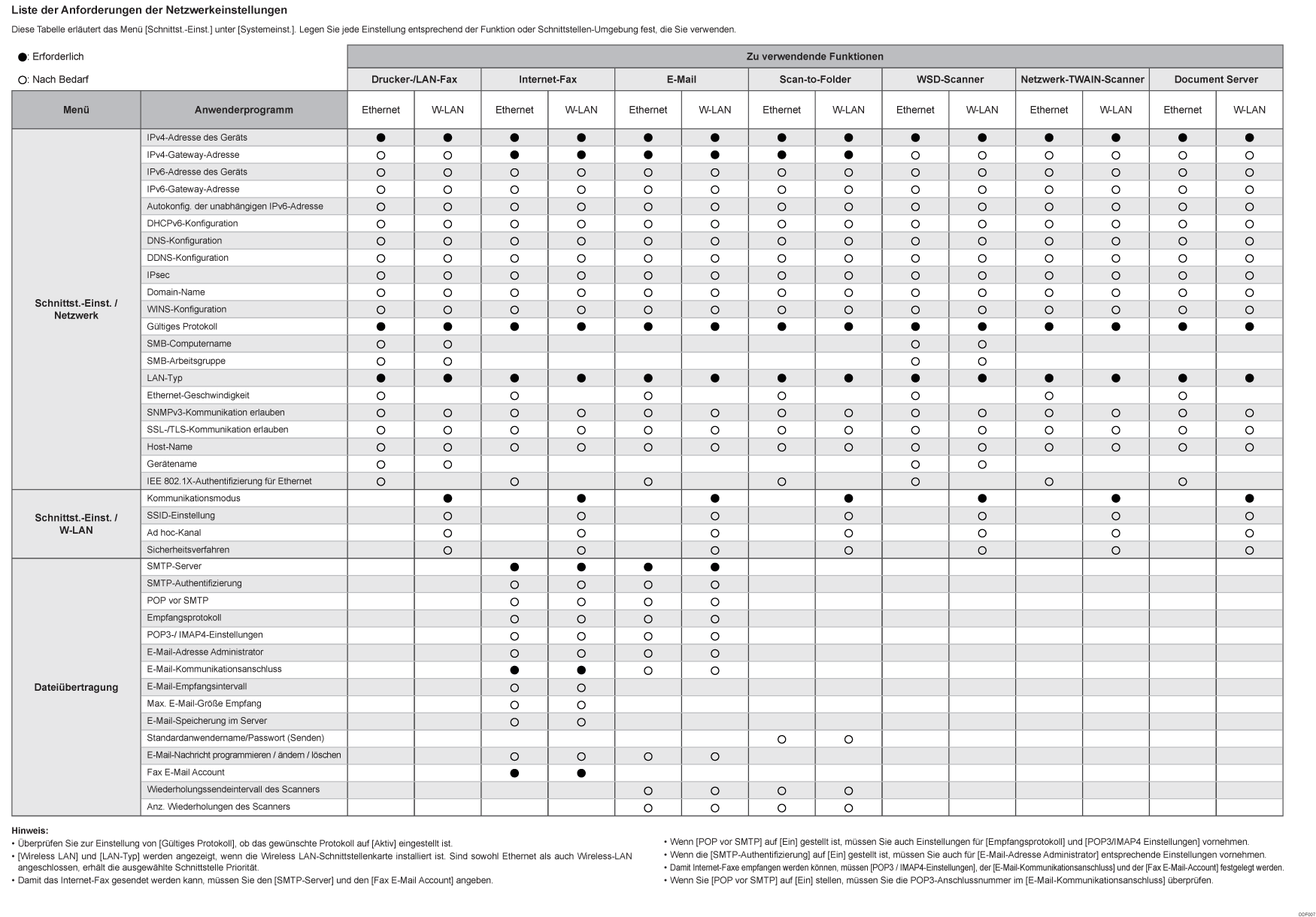This screenshot has height=917, width=1316.
Task: Select the Schnittst.-Einst. / W-LAN group cell
Action: click(76, 524)
